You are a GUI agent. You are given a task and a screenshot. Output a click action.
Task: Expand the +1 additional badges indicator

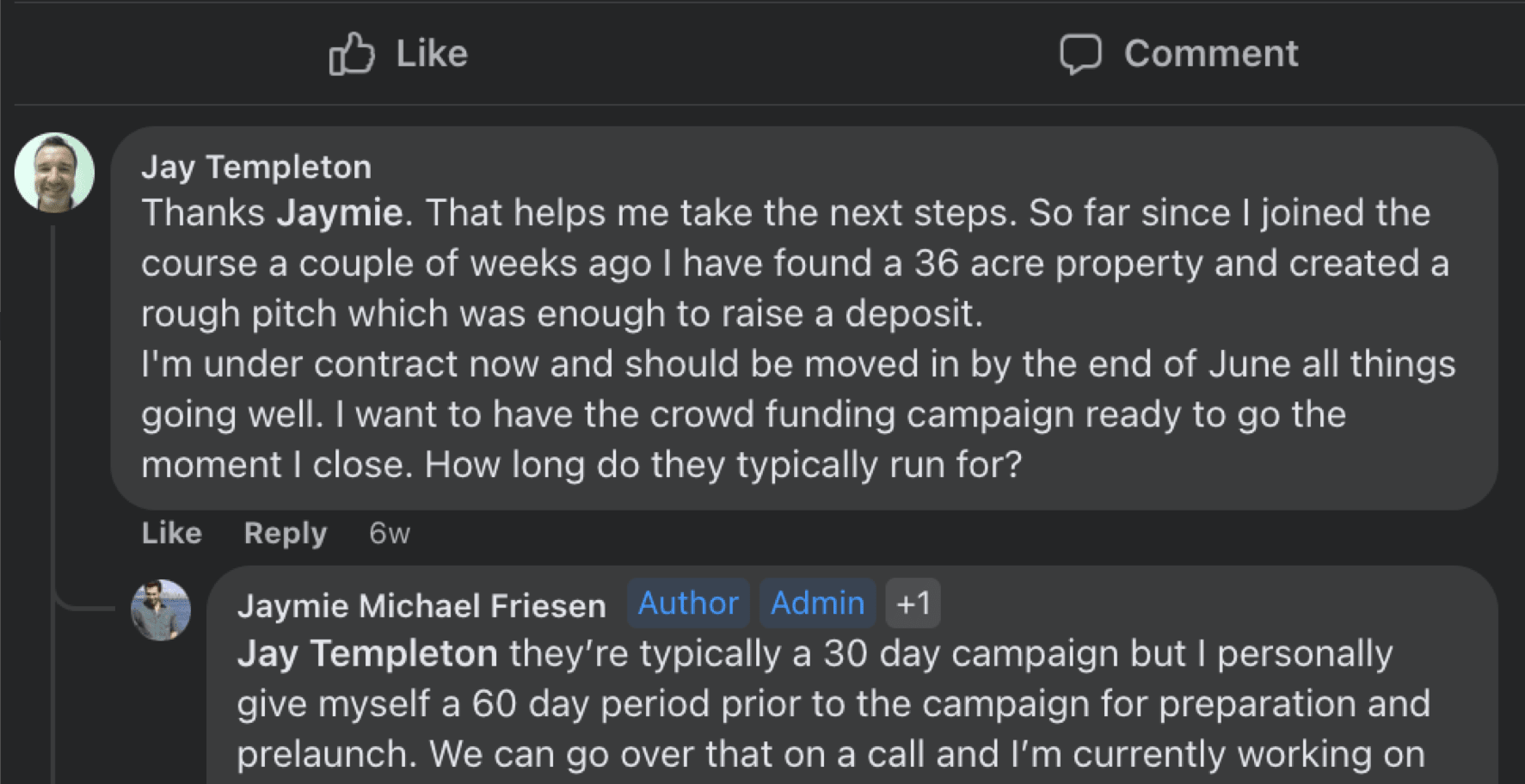click(x=913, y=603)
